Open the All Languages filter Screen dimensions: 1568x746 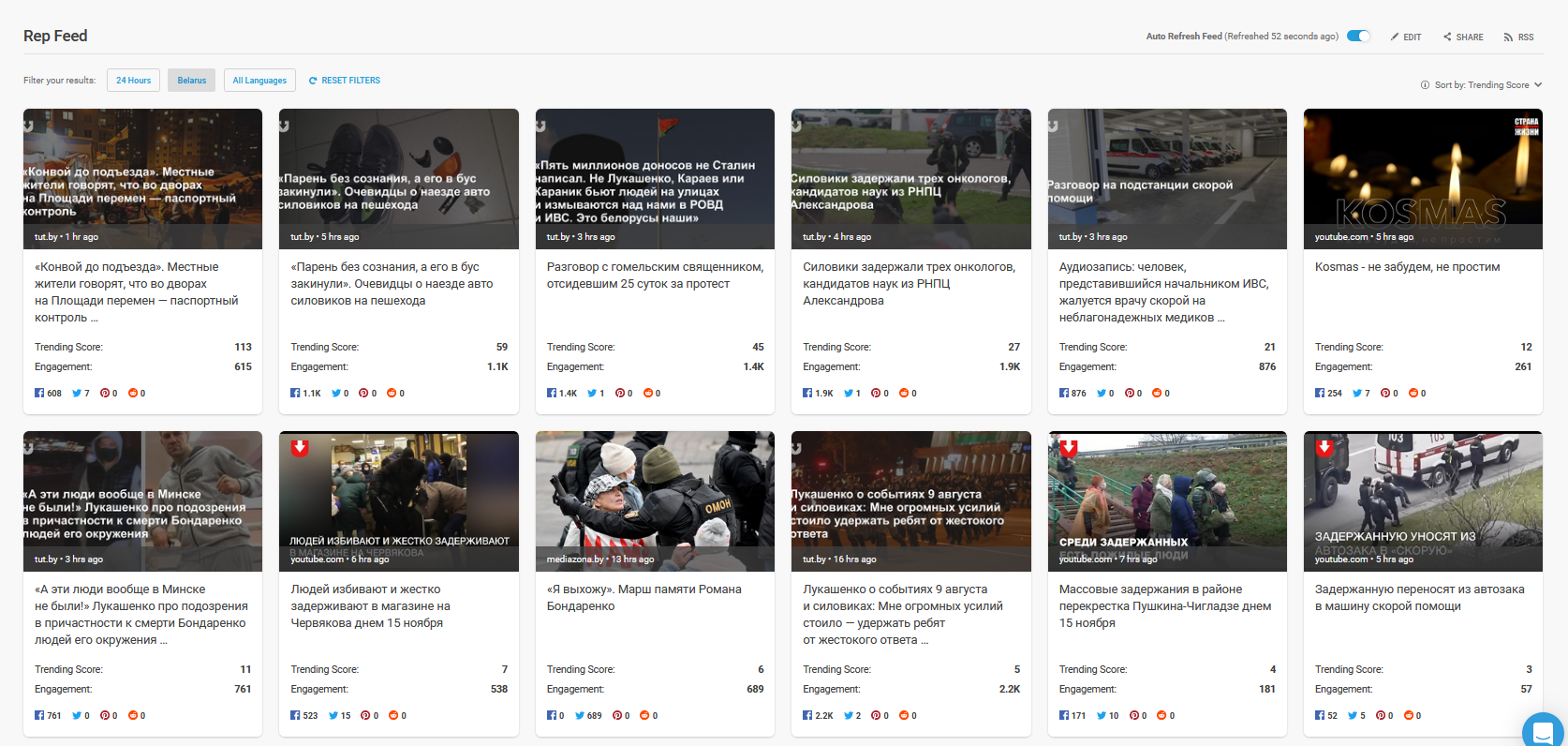coord(259,81)
